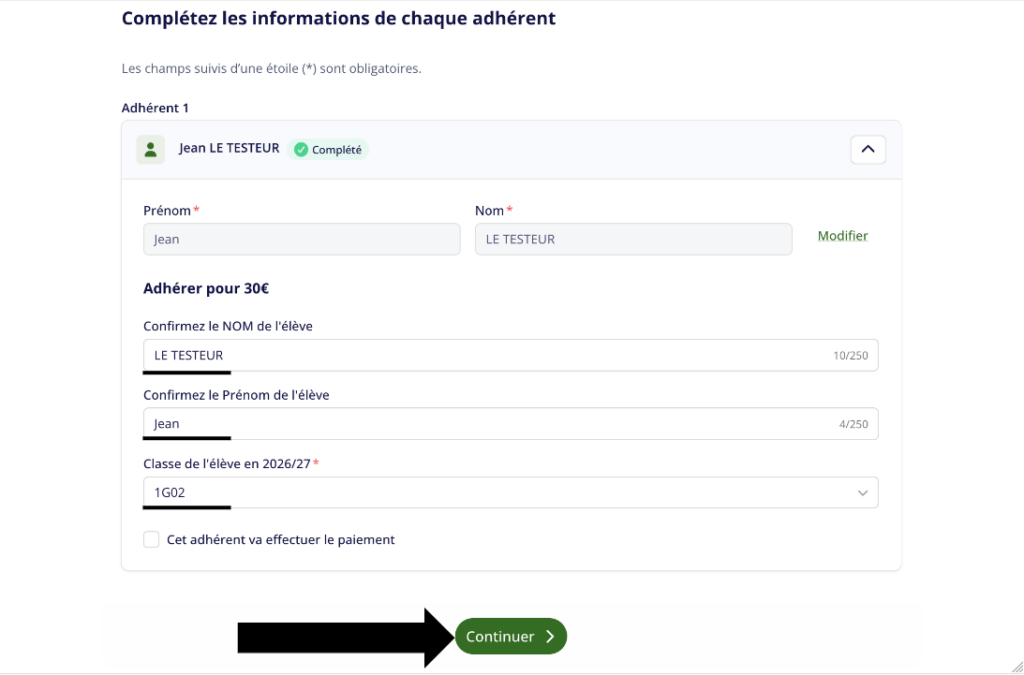Click the 'Cet adhérent va effectuer le paiement' label
The height and width of the screenshot is (675, 1024).
click(281, 540)
